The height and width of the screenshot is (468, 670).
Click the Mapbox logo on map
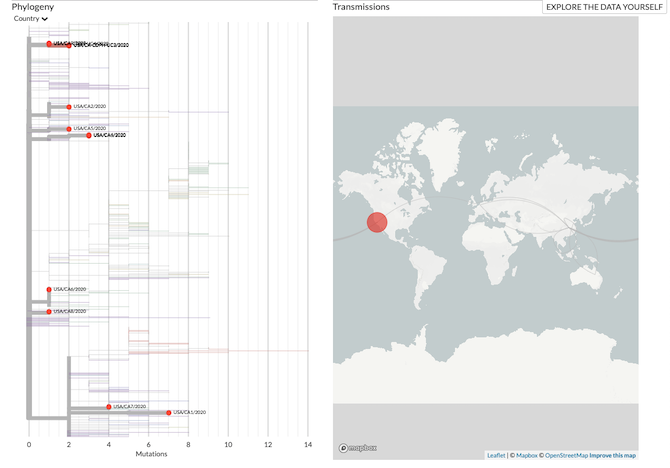(357, 448)
